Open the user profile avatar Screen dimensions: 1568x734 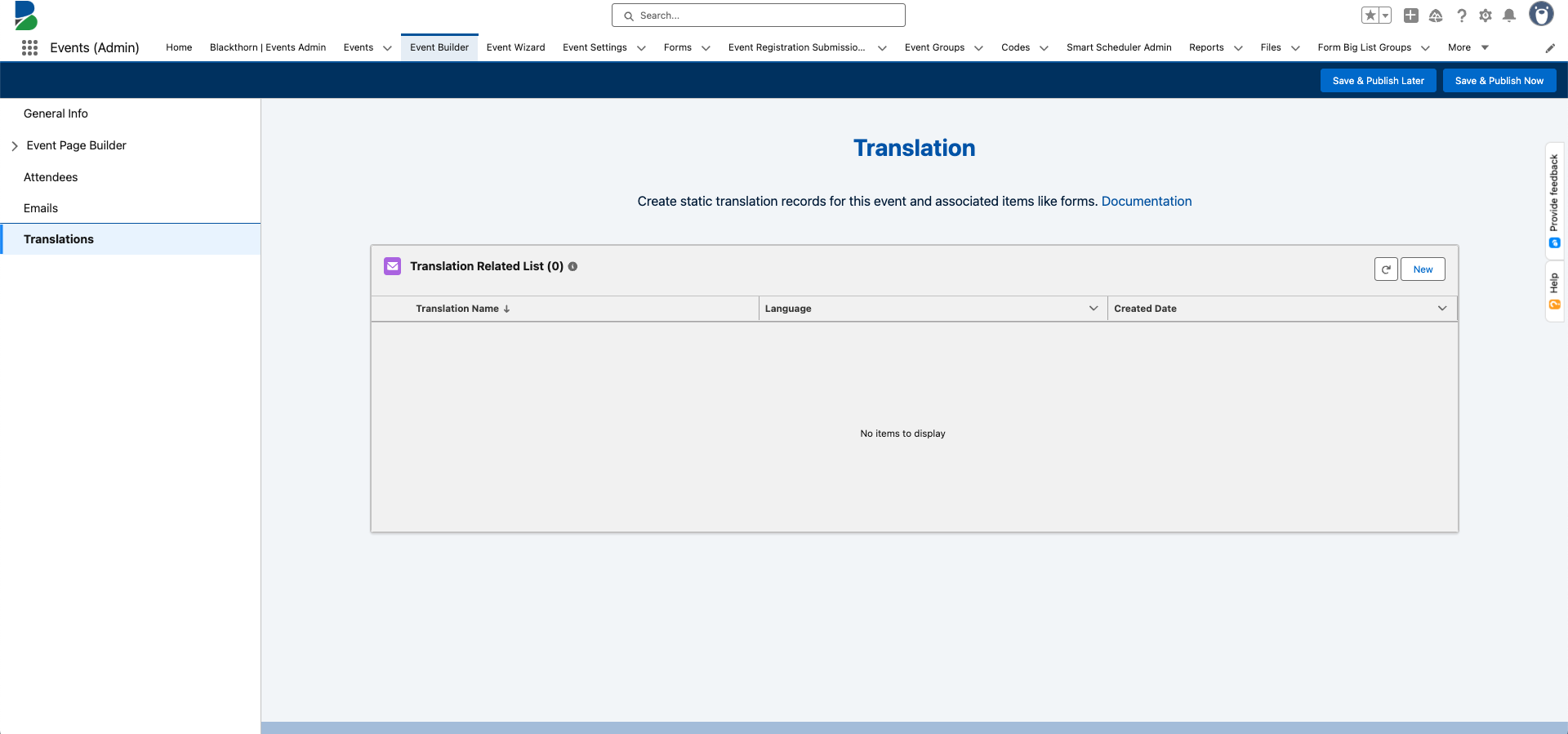pyautogui.click(x=1541, y=15)
